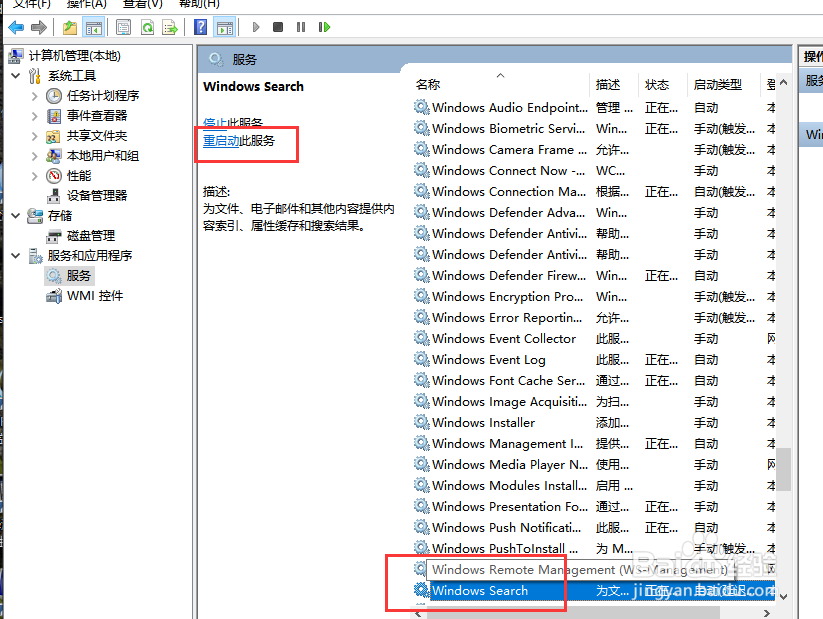The image size is (823, 619).
Task: Select the Windows Camera Frame service row
Action: 593,150
